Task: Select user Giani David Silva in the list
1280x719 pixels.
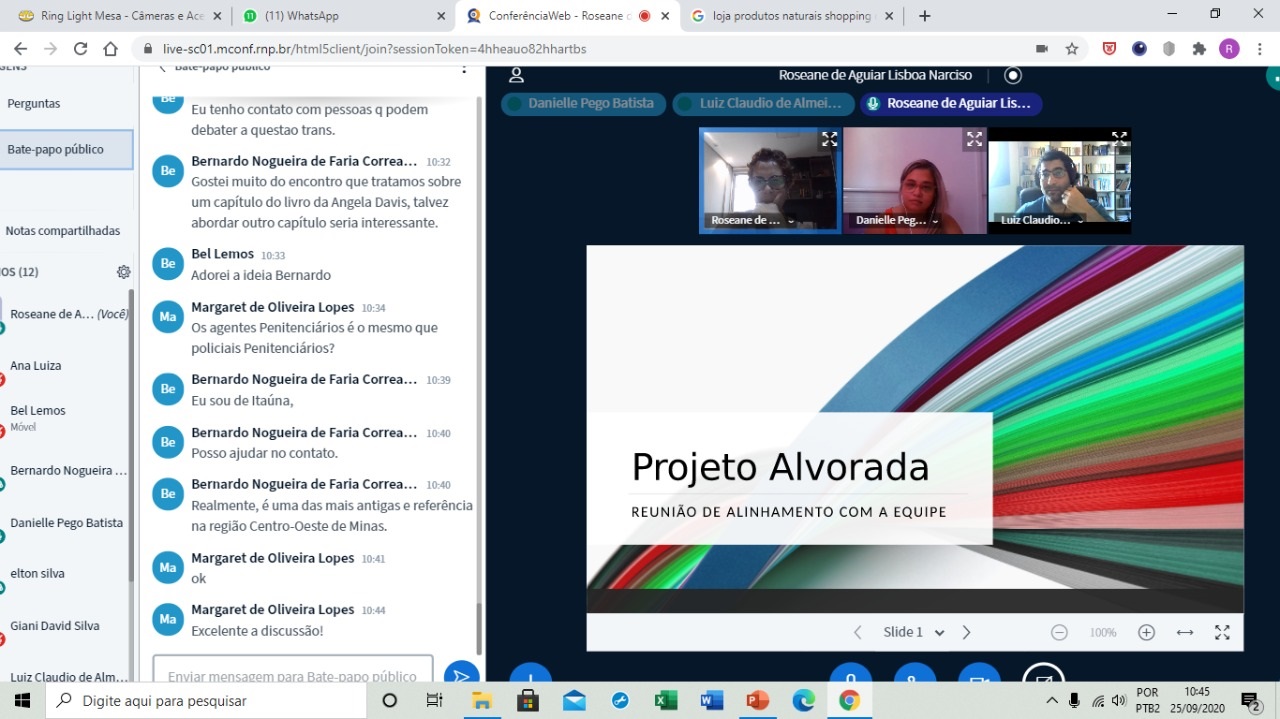Action: point(64,626)
